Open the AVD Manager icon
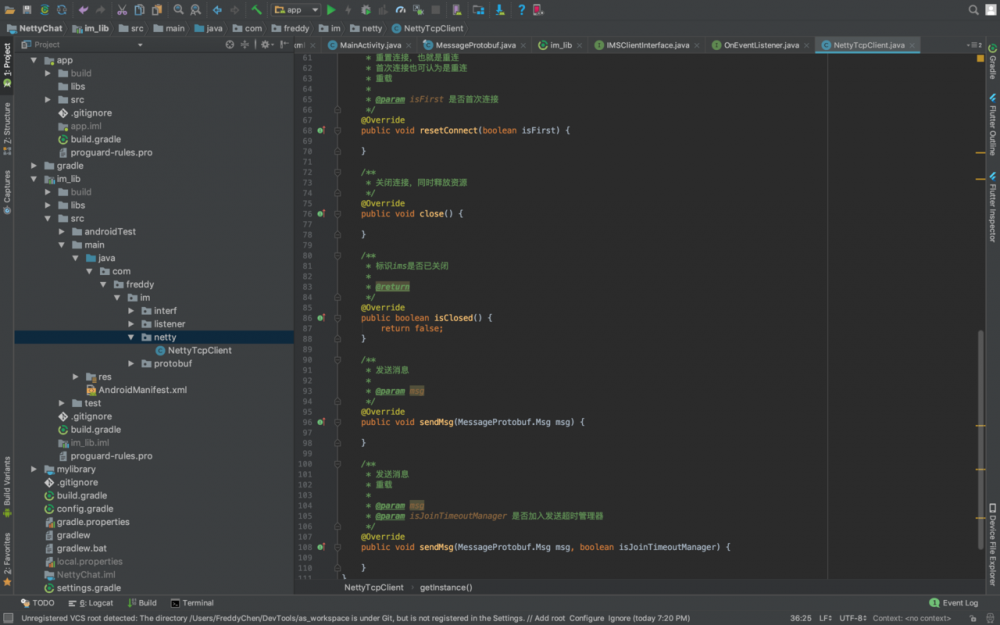The height and width of the screenshot is (625, 1000). 457,8
